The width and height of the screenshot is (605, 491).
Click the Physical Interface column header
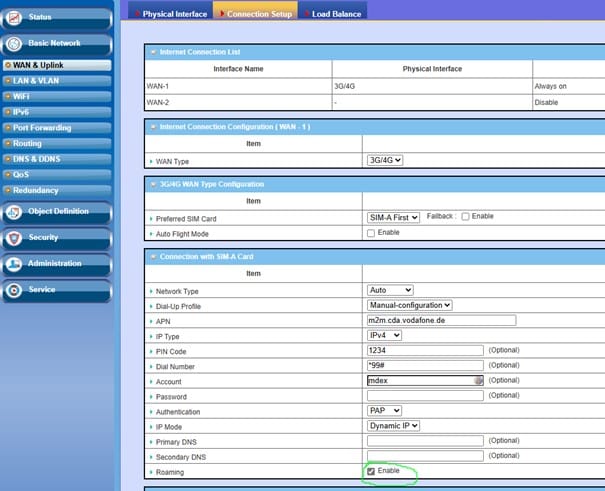tap(432, 69)
